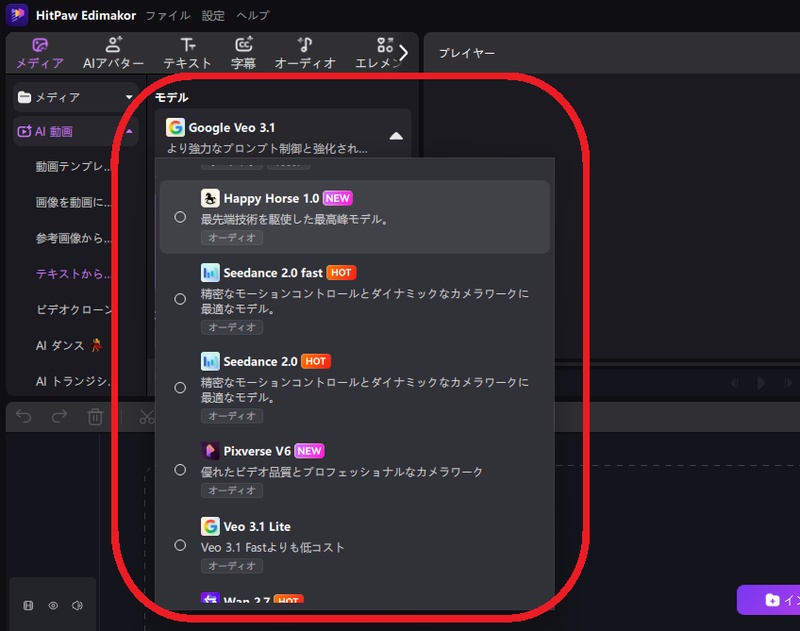Viewport: 800px width, 631px height.
Task: Click text 'Veo 3.1 Fastよりも低コスト'
Action: 272,547
